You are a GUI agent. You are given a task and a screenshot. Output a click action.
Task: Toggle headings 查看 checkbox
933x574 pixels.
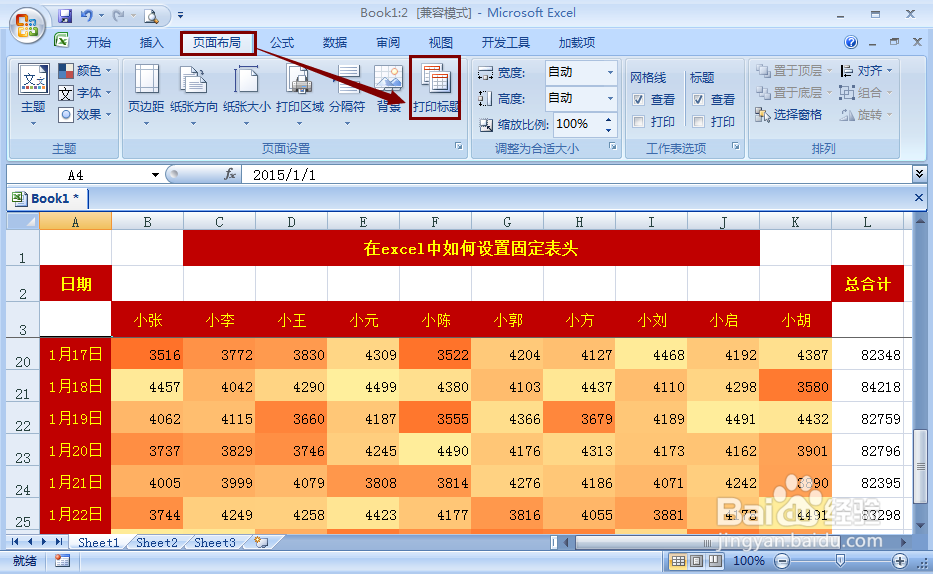coord(699,99)
